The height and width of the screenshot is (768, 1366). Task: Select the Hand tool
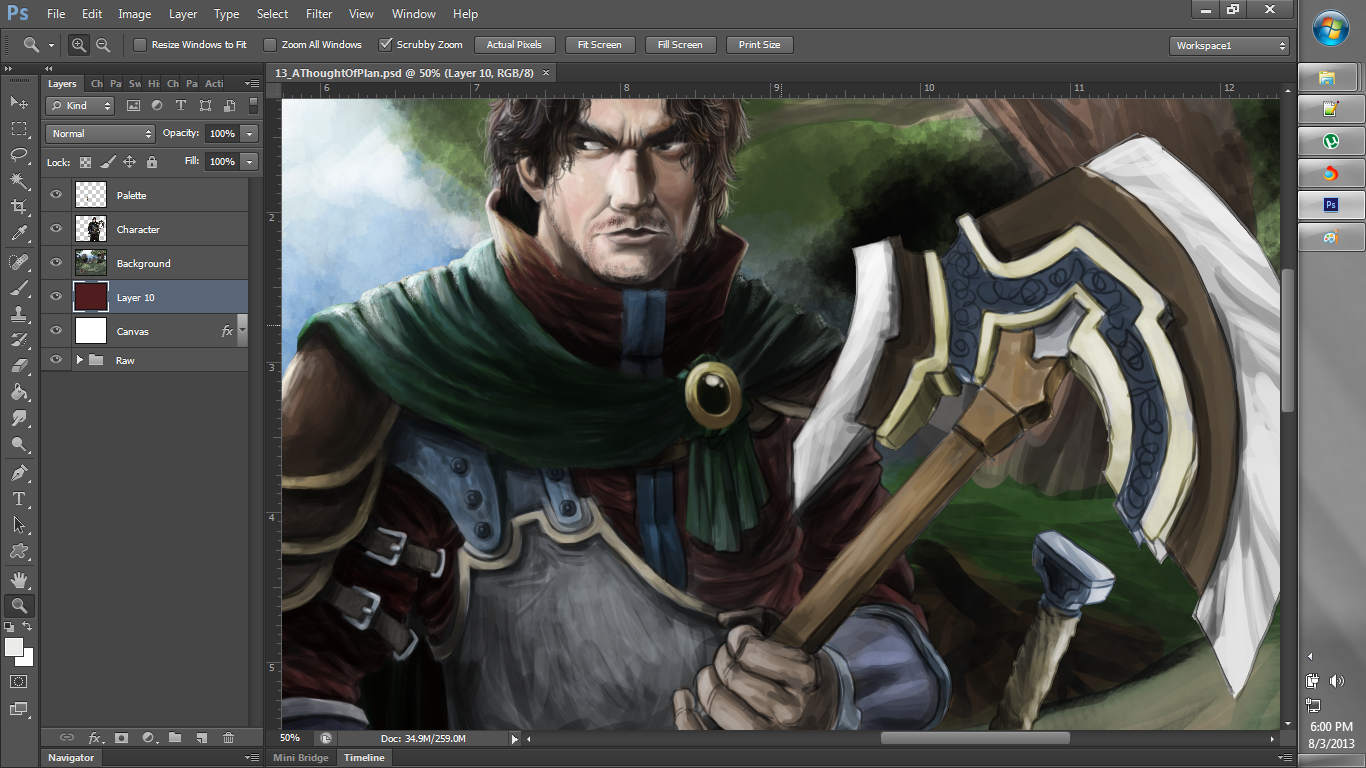click(19, 579)
